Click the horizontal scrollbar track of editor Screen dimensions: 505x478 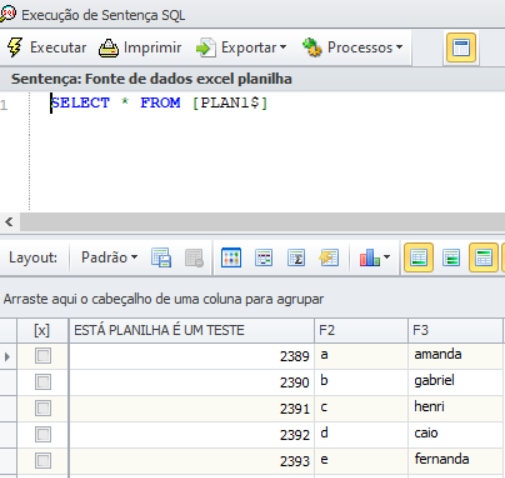point(262,222)
